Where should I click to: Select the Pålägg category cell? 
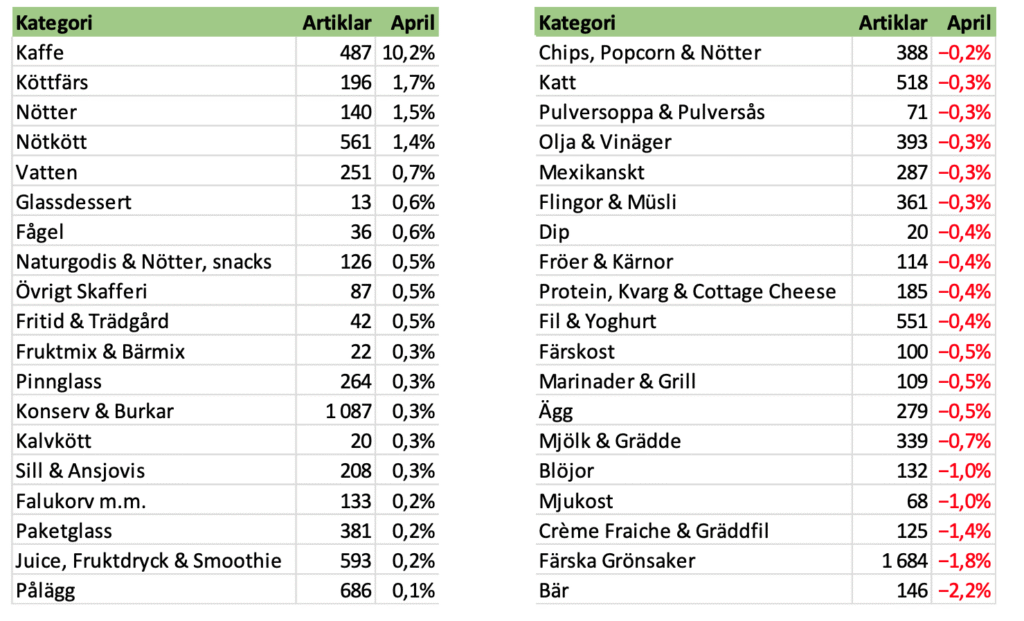coord(46,591)
